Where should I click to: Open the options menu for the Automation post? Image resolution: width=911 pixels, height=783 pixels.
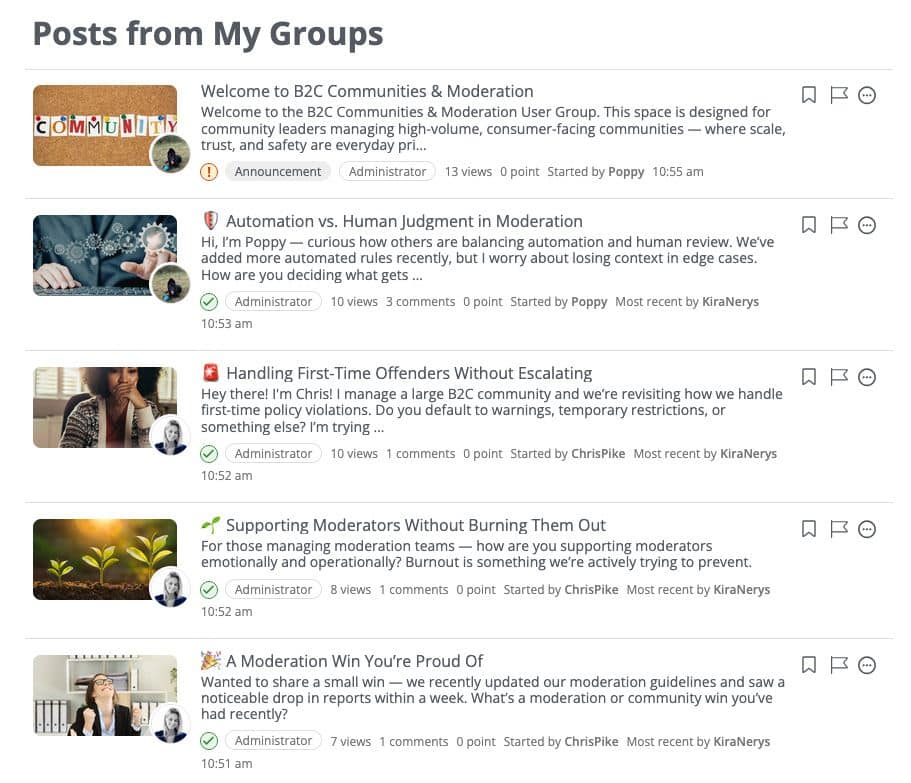(867, 225)
